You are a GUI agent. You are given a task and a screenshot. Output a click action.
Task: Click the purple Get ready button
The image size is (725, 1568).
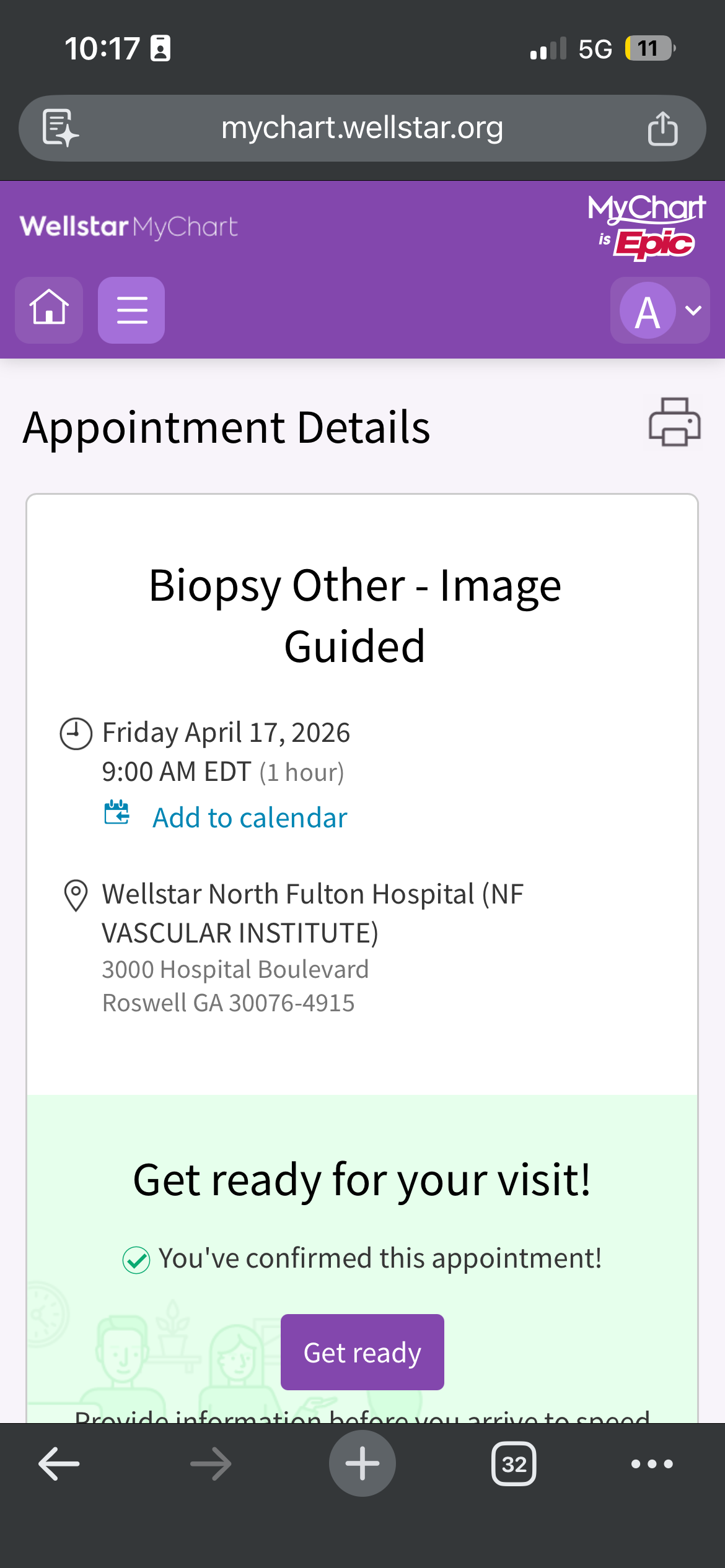(362, 1352)
